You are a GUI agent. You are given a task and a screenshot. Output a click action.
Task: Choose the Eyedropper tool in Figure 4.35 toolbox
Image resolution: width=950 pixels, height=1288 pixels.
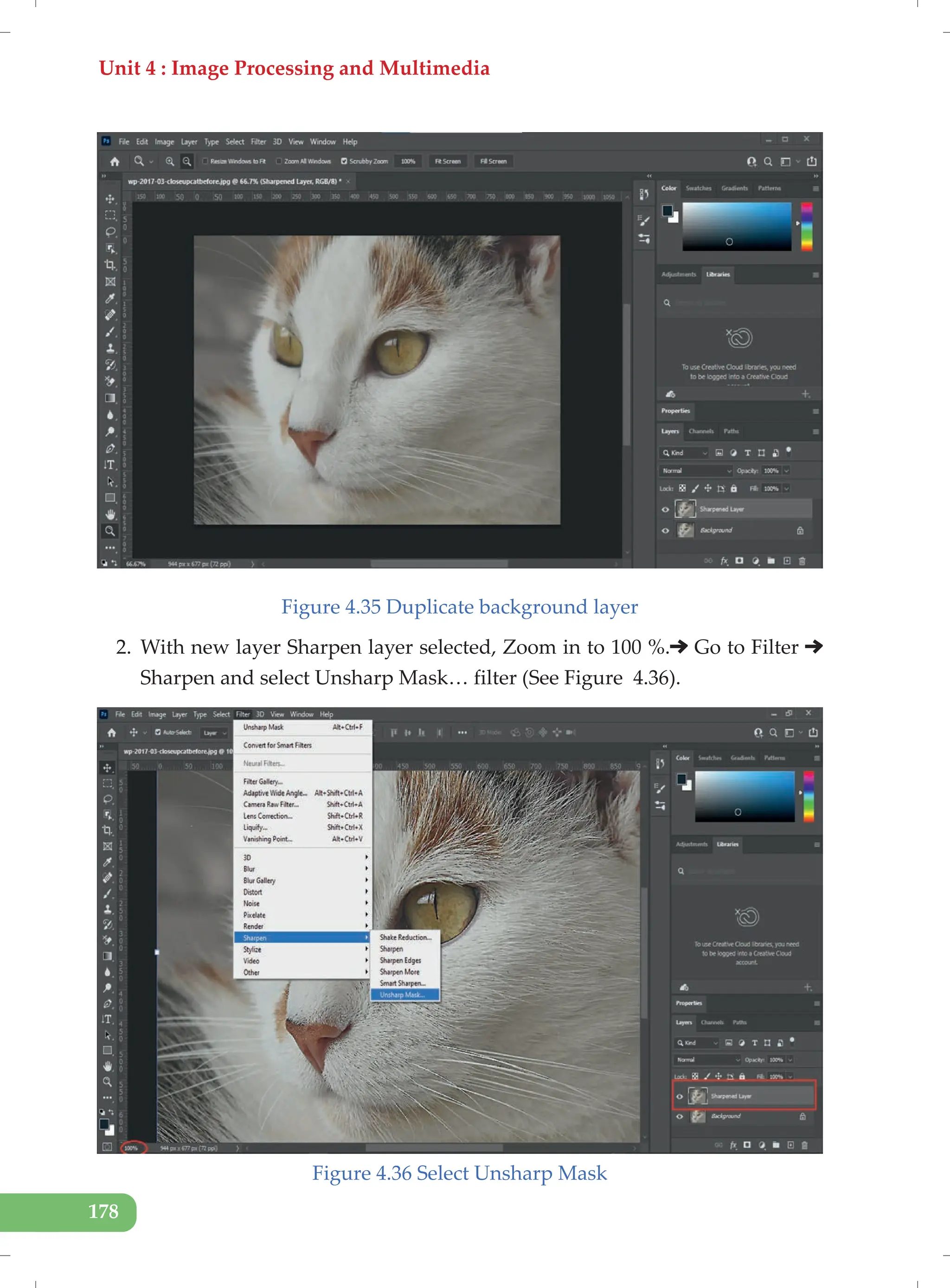(x=110, y=298)
